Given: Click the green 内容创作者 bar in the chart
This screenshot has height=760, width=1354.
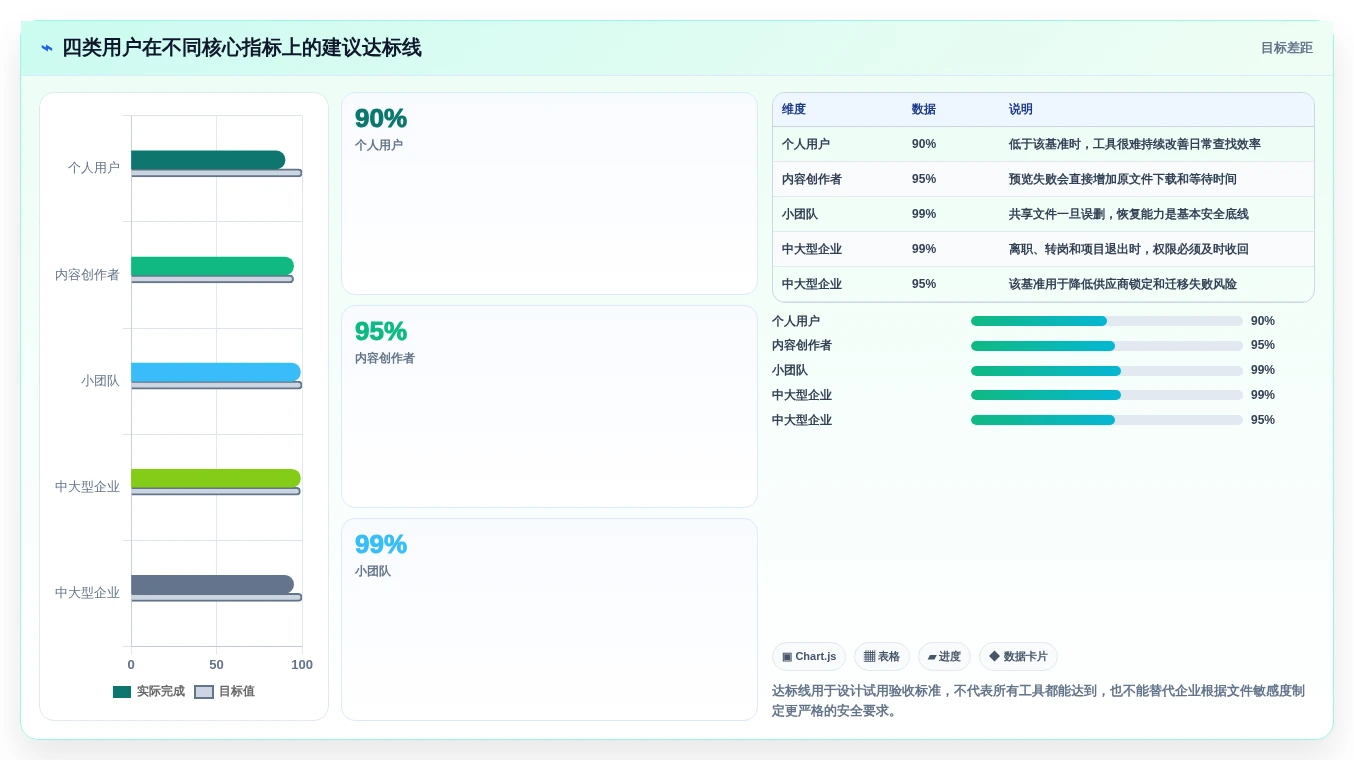Looking at the screenshot, I should 212,266.
